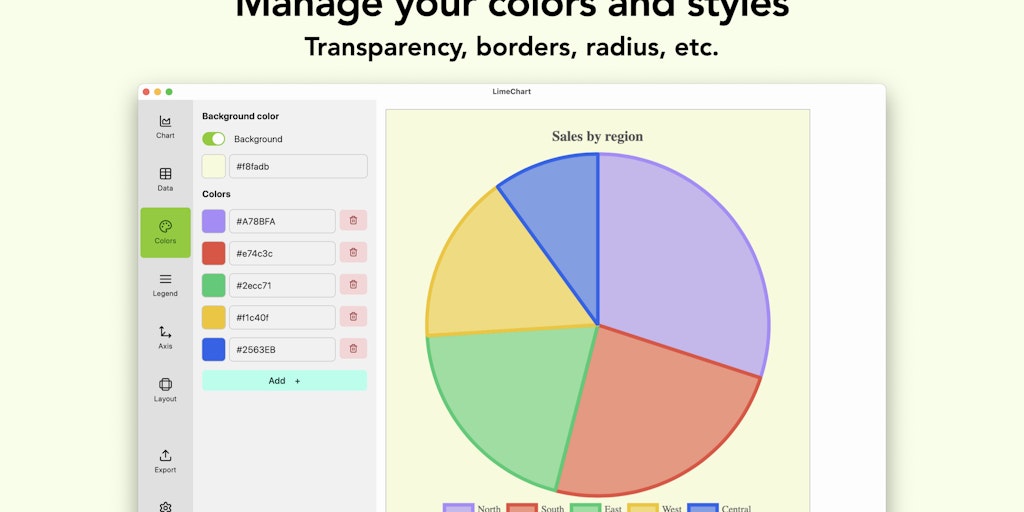Edit the #2563EB hex input field
The height and width of the screenshot is (512, 1024).
coord(282,349)
